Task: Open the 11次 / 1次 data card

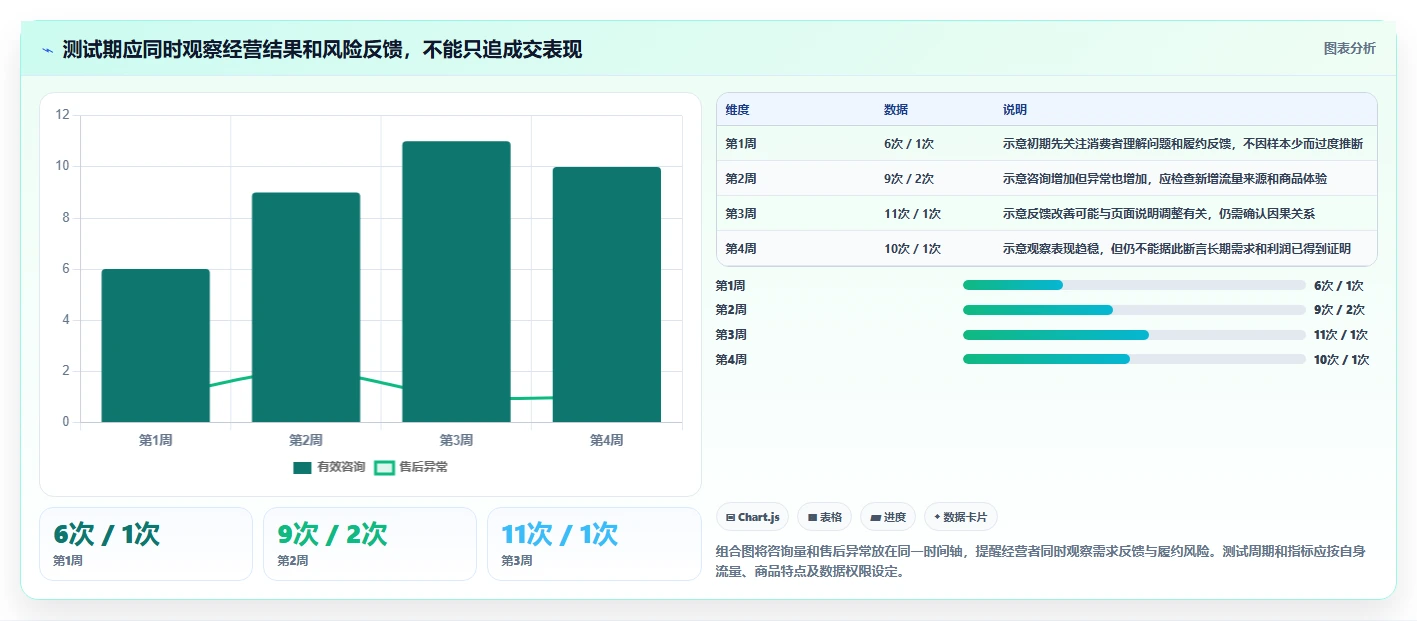Action: point(594,544)
